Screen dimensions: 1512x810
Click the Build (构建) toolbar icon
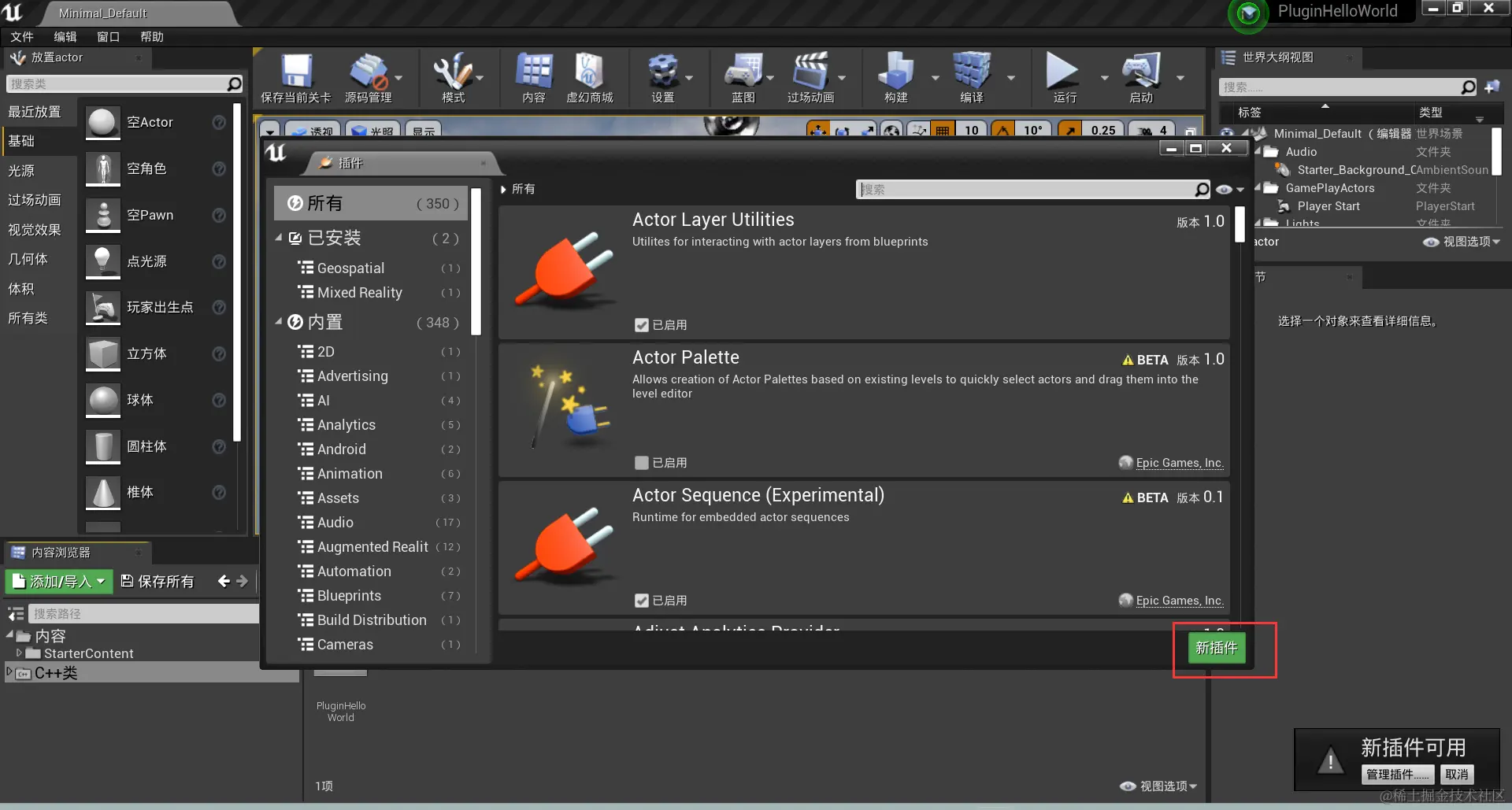[896, 72]
